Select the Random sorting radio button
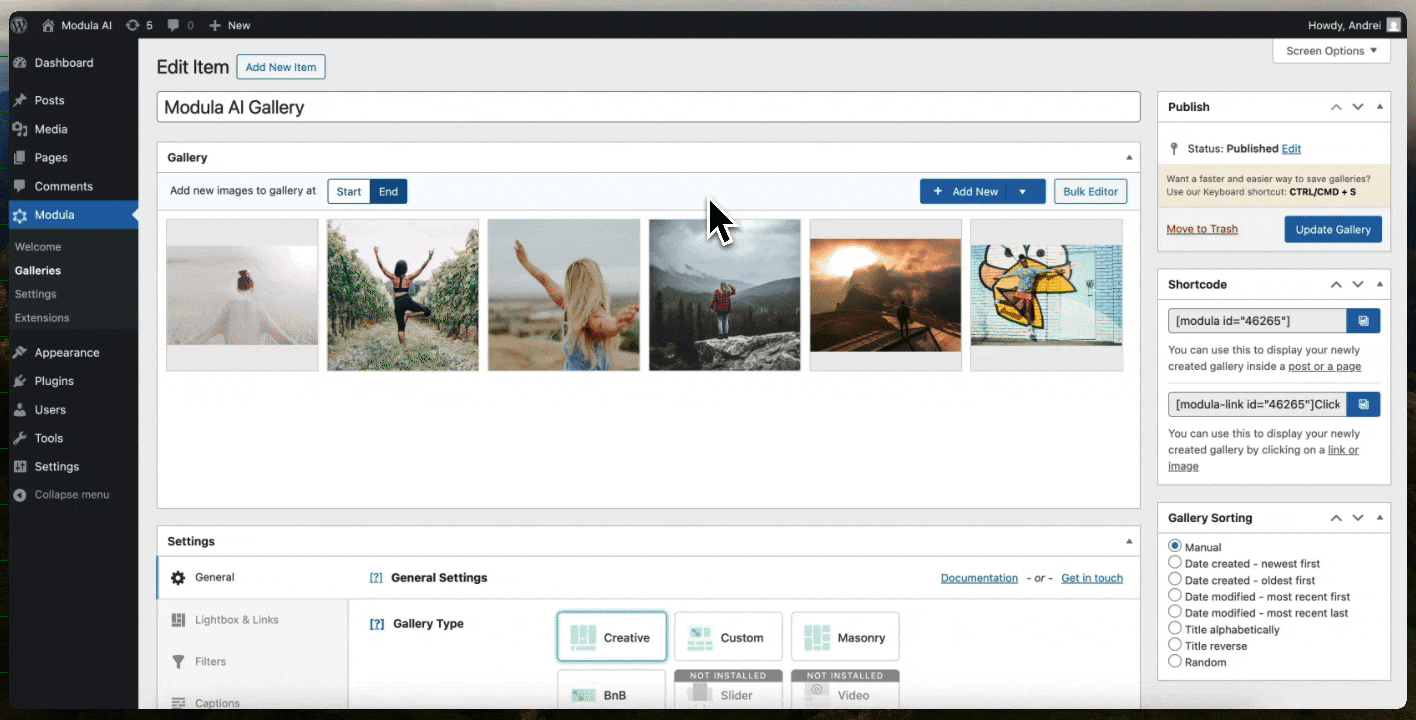The image size is (1416, 720). 1175,661
